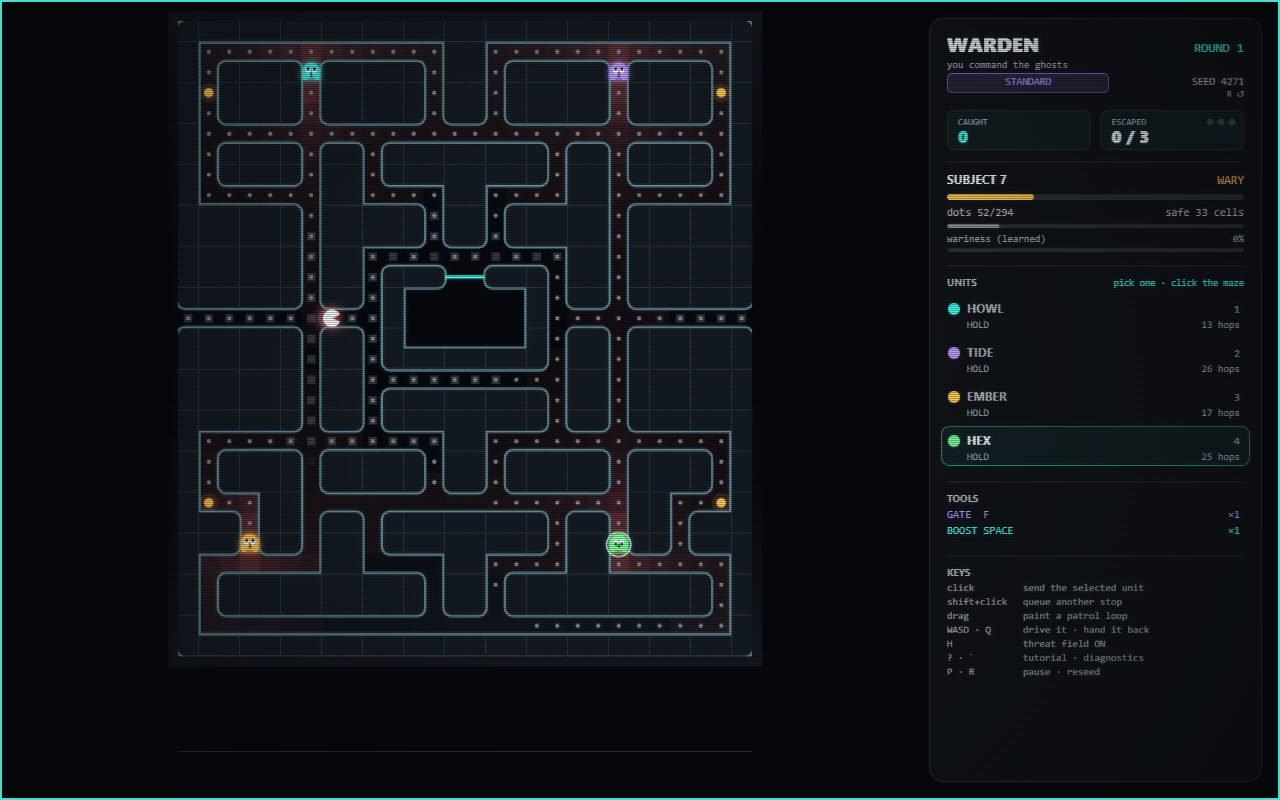Click the purple dot beside TIDE
Viewport: 1280px width, 800px height.
point(954,353)
